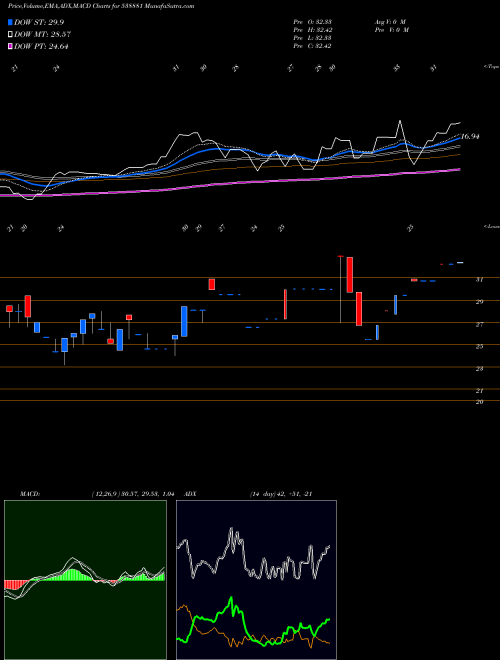Open the ADX indicator chart panel
The height and width of the screenshot is (660, 500).
coord(256,580)
